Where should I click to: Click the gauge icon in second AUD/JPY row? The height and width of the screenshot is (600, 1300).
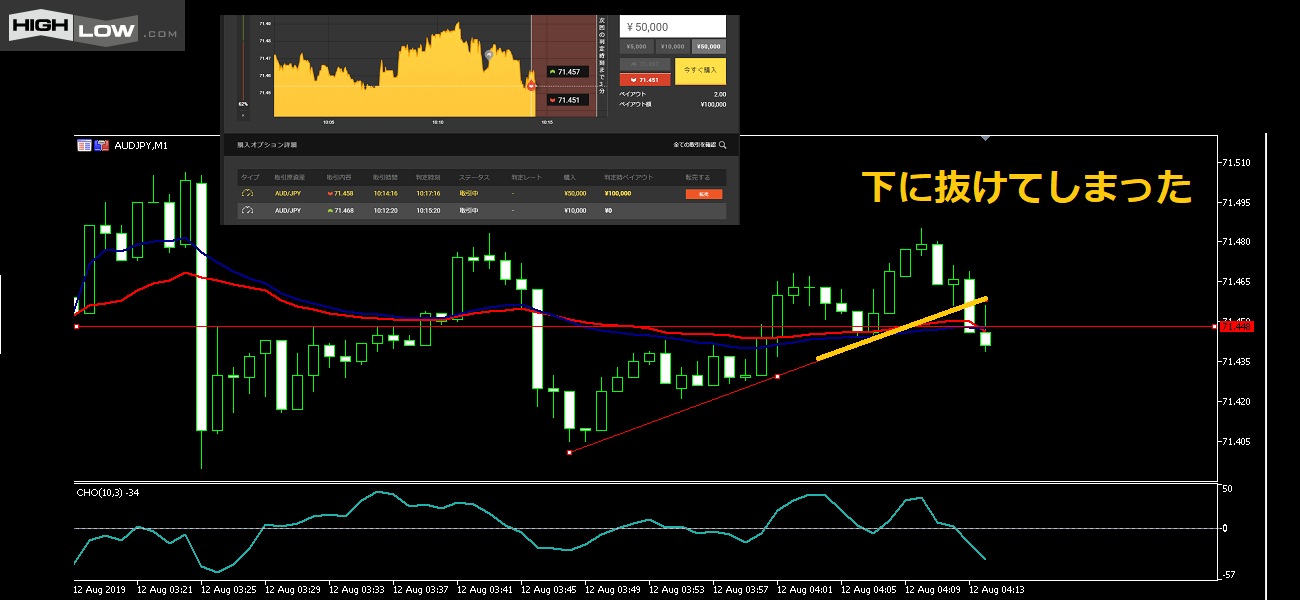[248, 211]
